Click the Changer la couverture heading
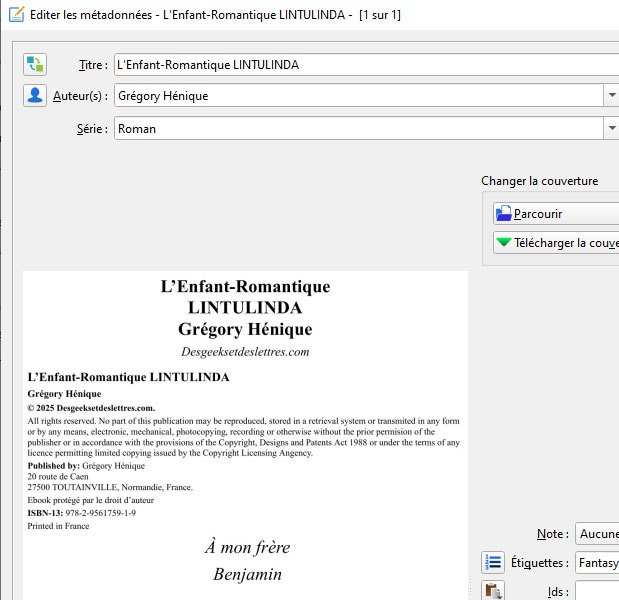Image resolution: width=619 pixels, height=600 pixels. pos(539,181)
